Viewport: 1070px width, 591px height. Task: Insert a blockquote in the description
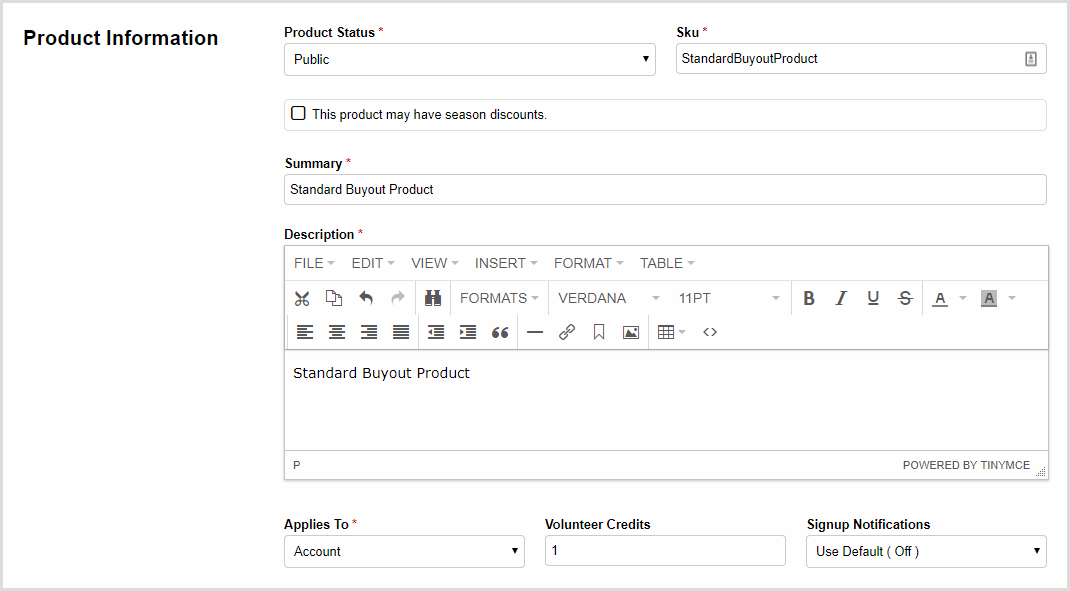coord(500,332)
